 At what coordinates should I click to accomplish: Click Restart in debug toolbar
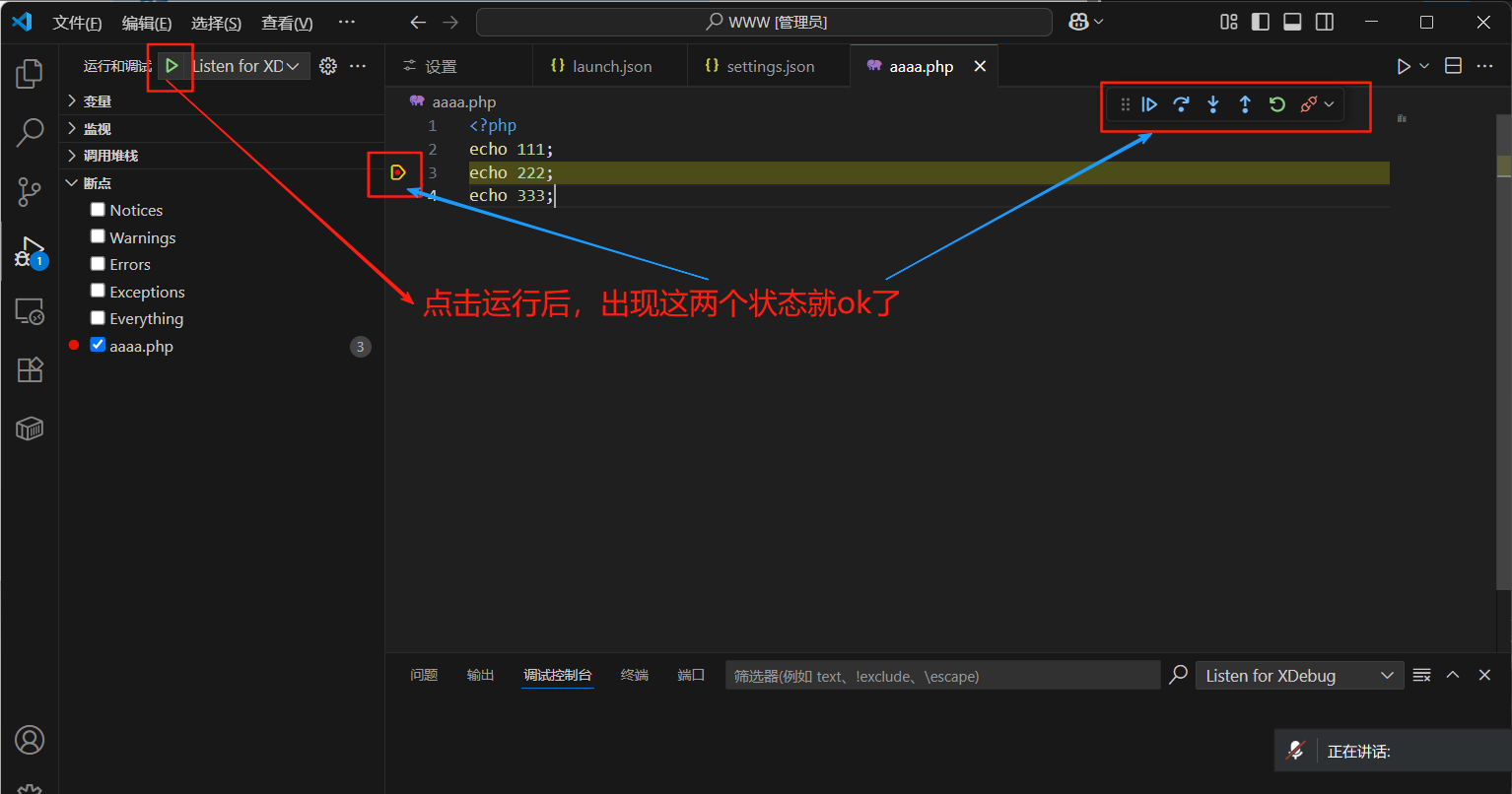1277,104
